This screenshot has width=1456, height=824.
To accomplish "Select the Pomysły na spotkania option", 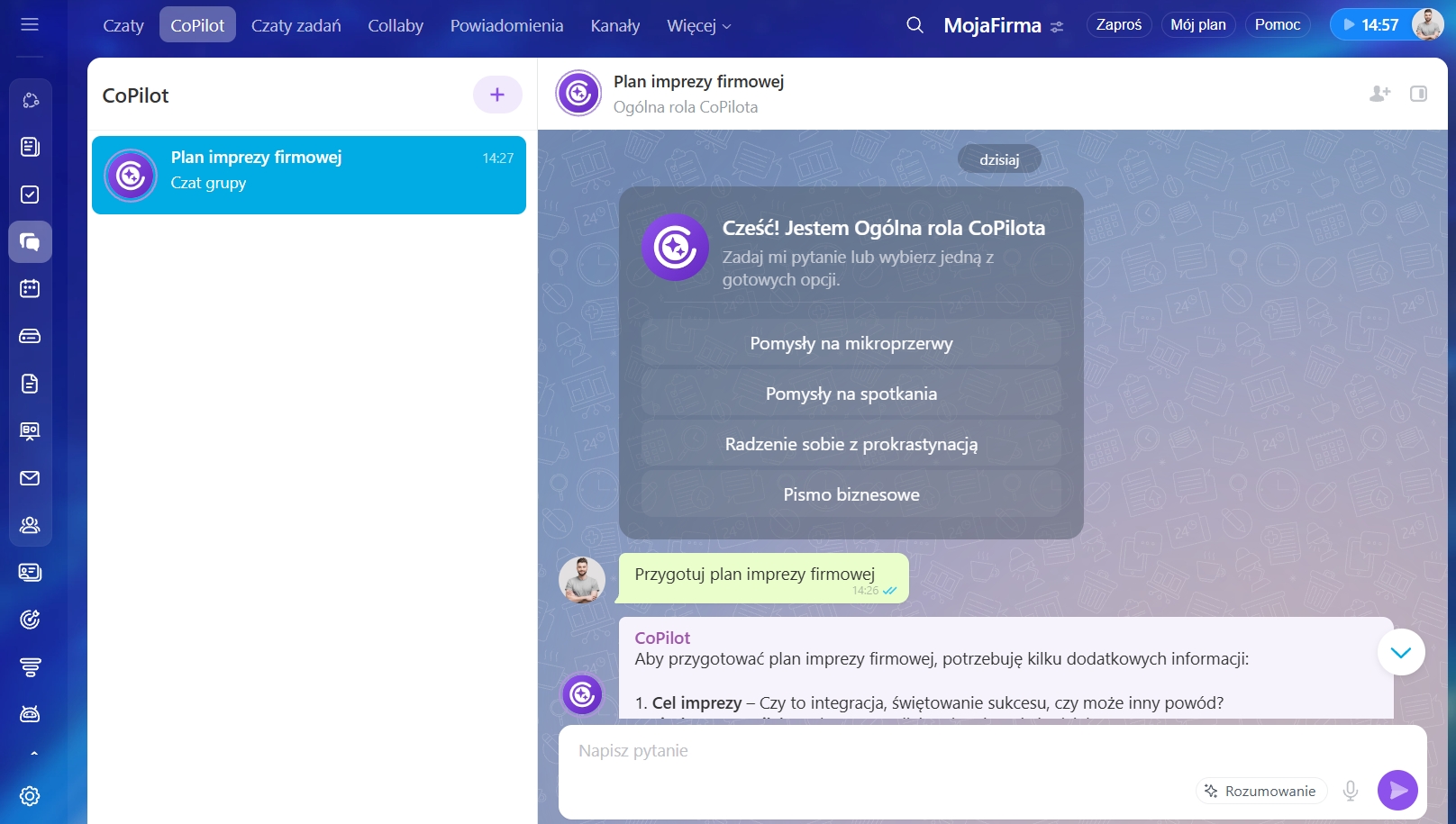I will pos(851,394).
